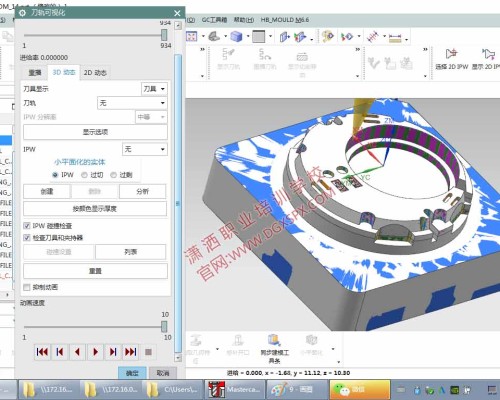Click the 2D IPW icon with pink arrows

451,54
